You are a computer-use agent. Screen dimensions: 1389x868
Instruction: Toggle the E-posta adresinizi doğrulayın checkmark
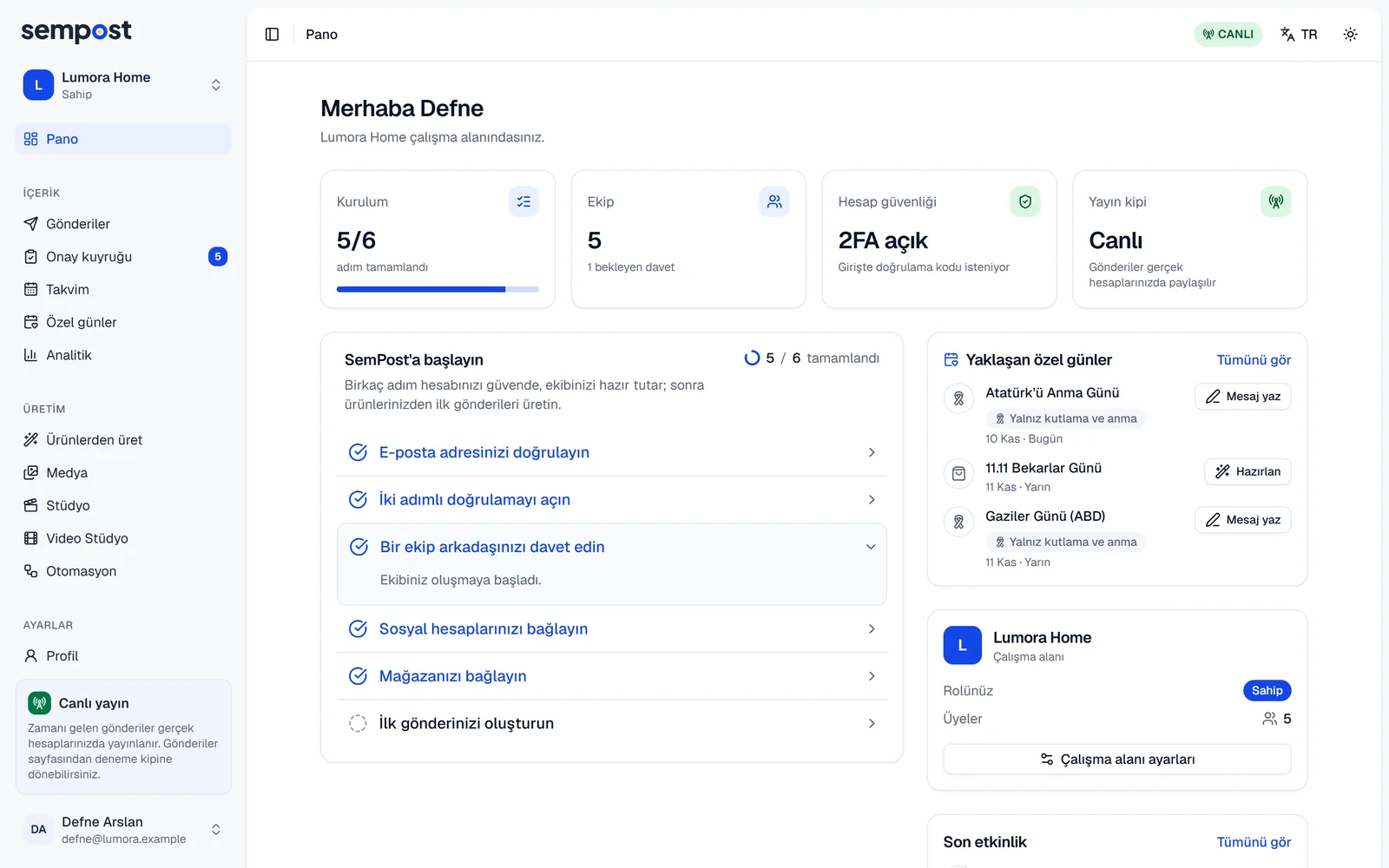coord(358,452)
